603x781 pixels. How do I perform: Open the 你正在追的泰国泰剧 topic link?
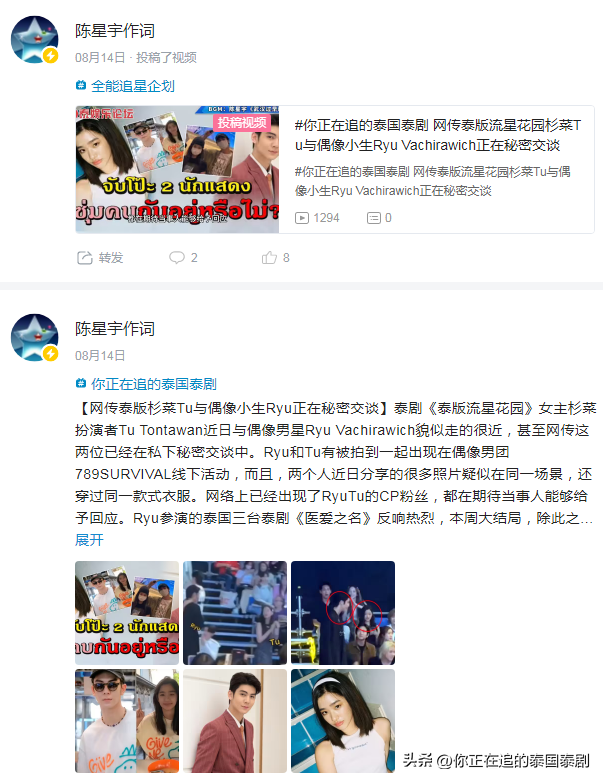click(x=154, y=384)
